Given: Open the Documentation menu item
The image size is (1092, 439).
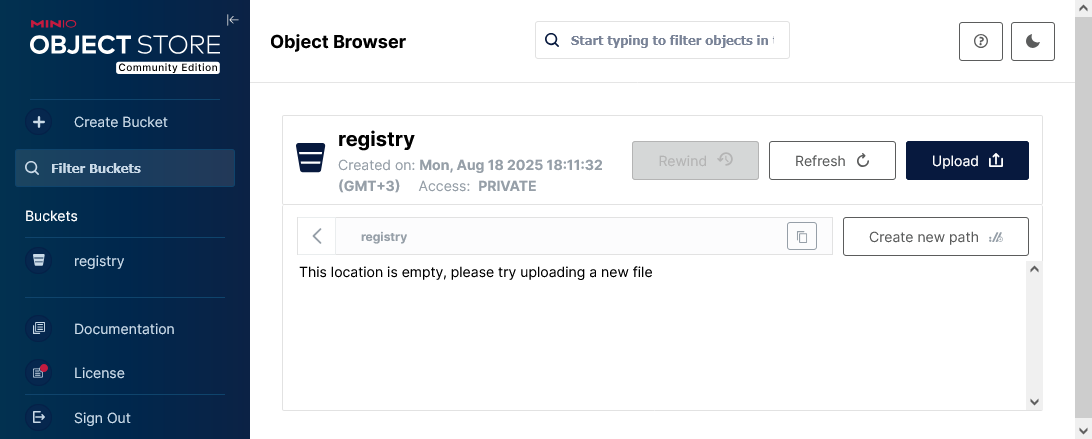Looking at the screenshot, I should pos(124,329).
